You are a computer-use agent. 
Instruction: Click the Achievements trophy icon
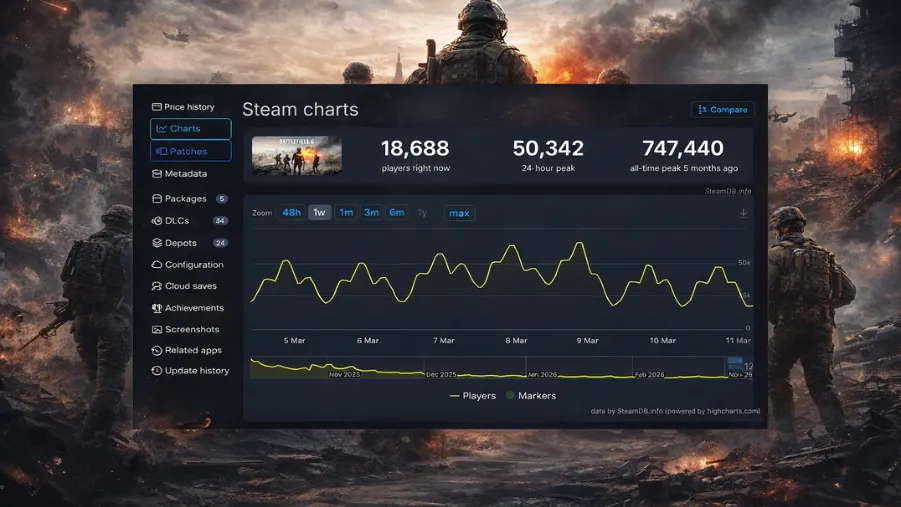click(x=157, y=308)
